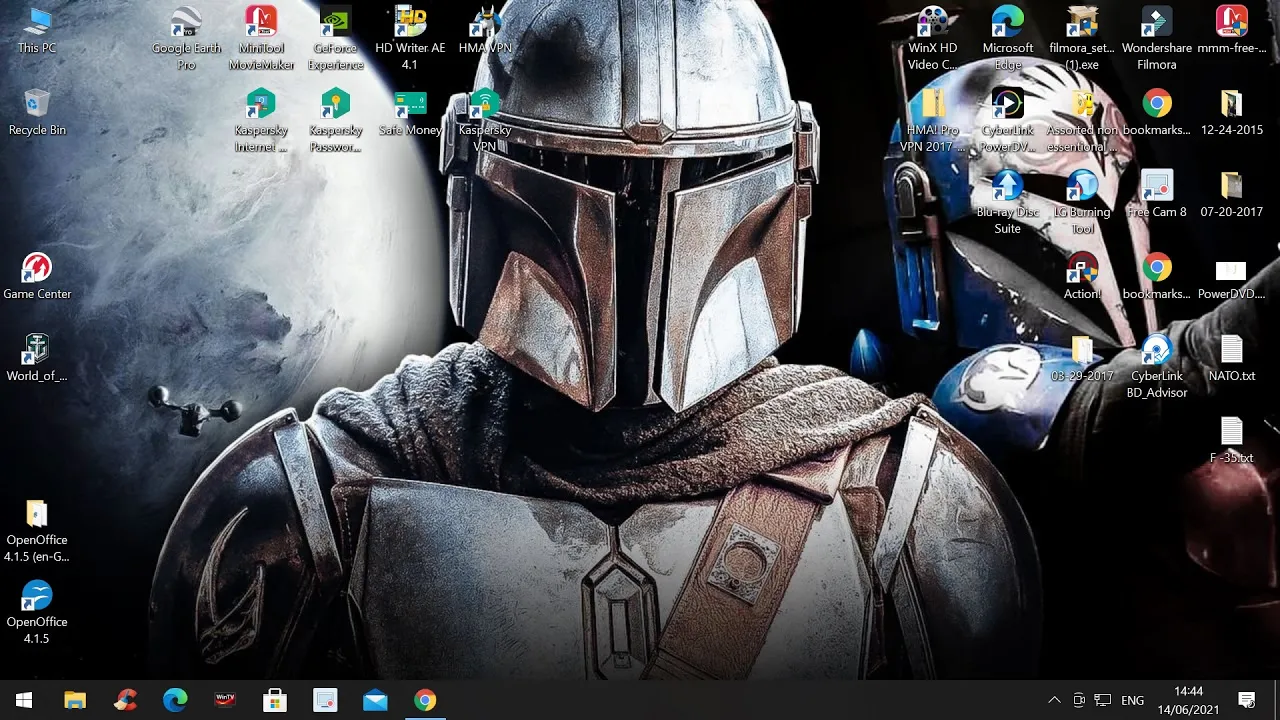Open HD Writer AE 4.1

410,38
